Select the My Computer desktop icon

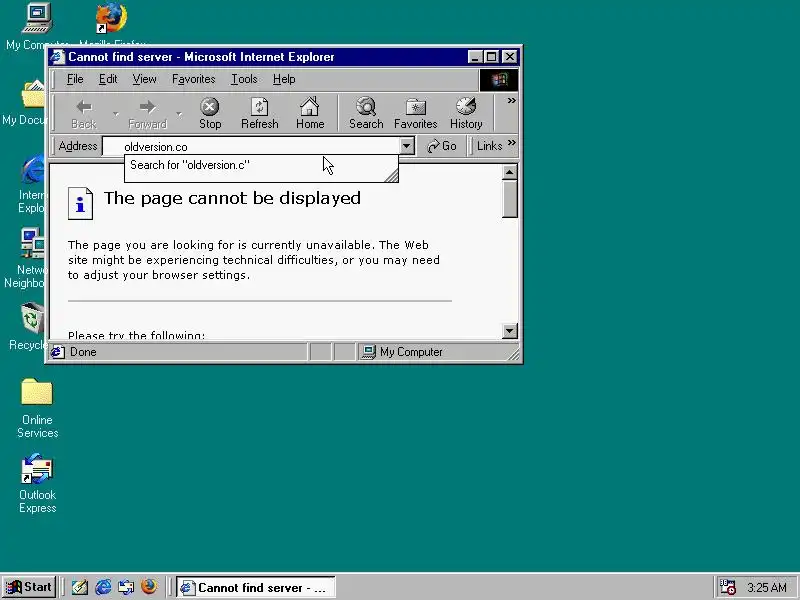(37, 26)
